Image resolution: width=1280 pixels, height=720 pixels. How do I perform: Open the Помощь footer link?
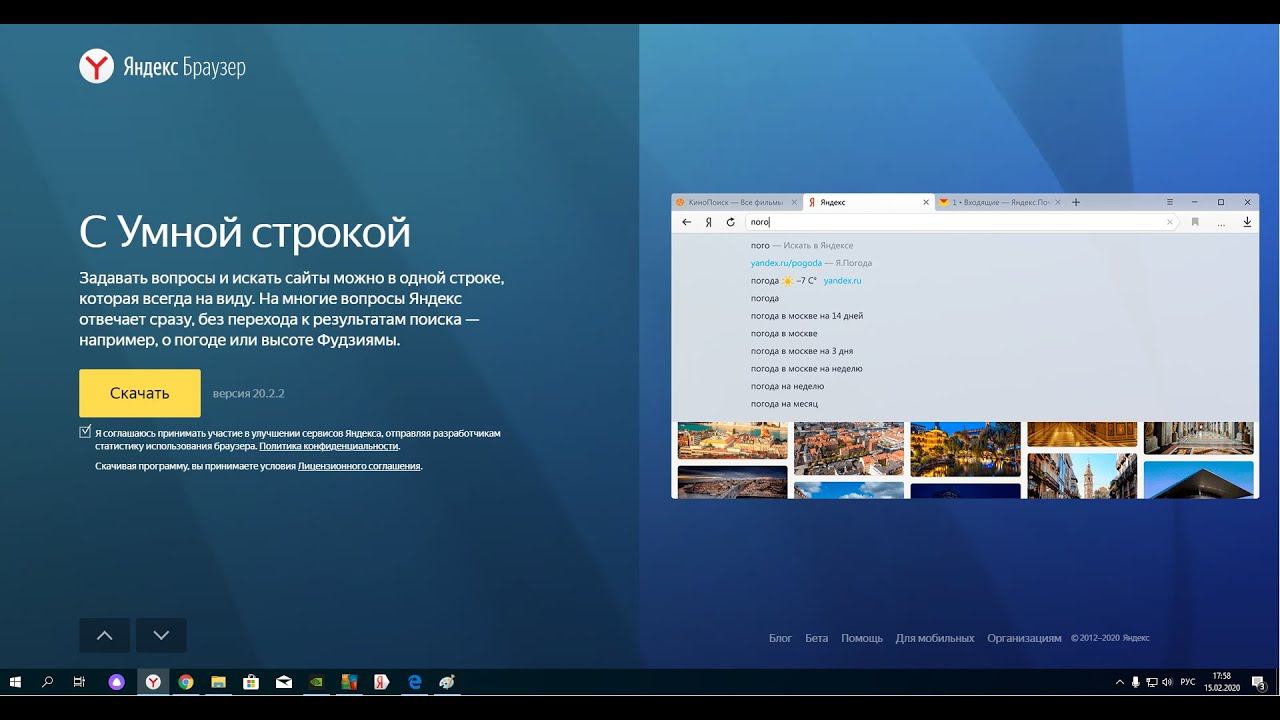pos(862,638)
